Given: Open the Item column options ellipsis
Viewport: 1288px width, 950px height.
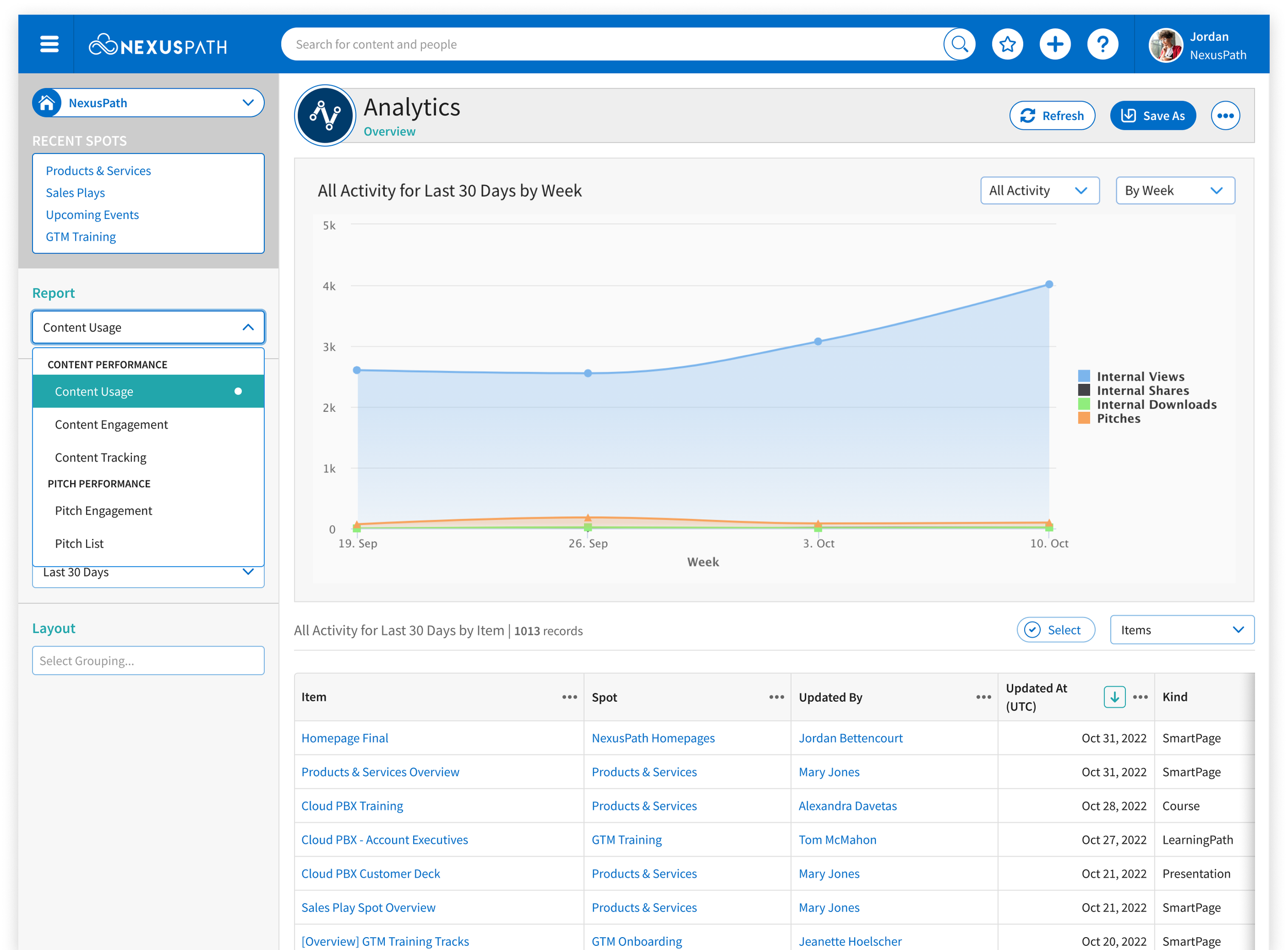Looking at the screenshot, I should (569, 697).
